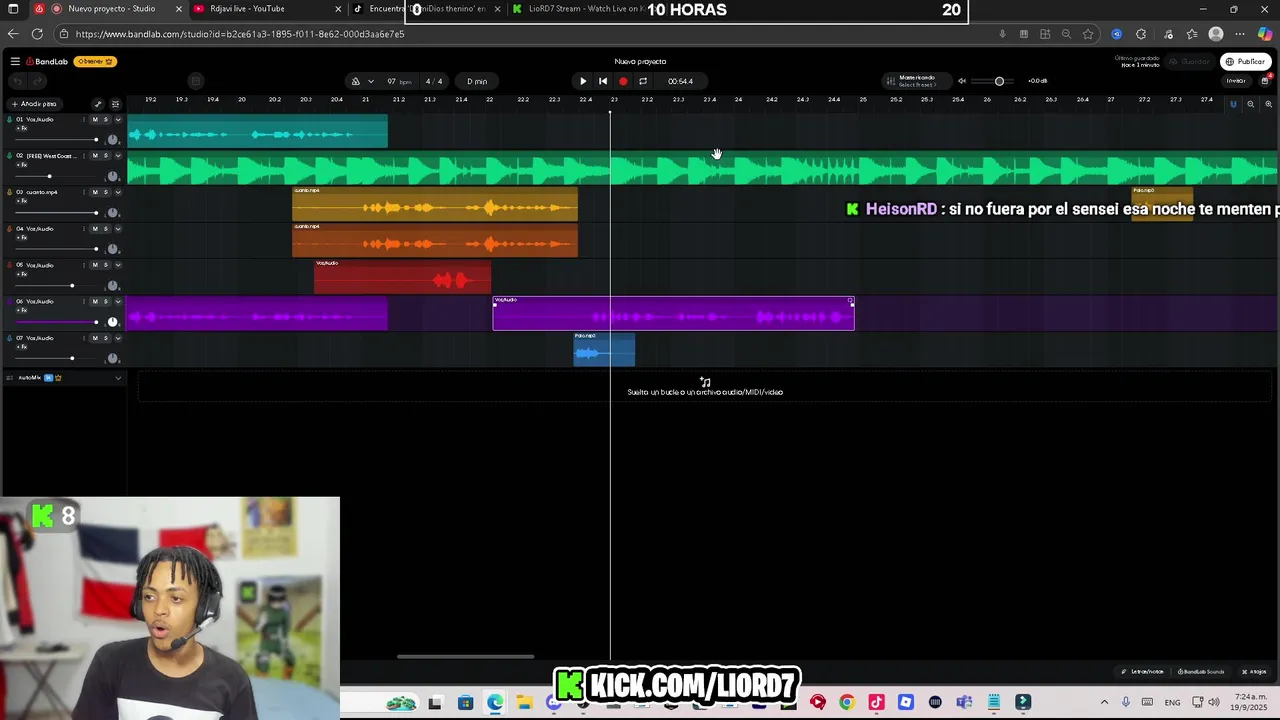Viewport: 1280px width, 720px height.
Task: Open Microsoft Teams from the taskbar
Action: (964, 702)
